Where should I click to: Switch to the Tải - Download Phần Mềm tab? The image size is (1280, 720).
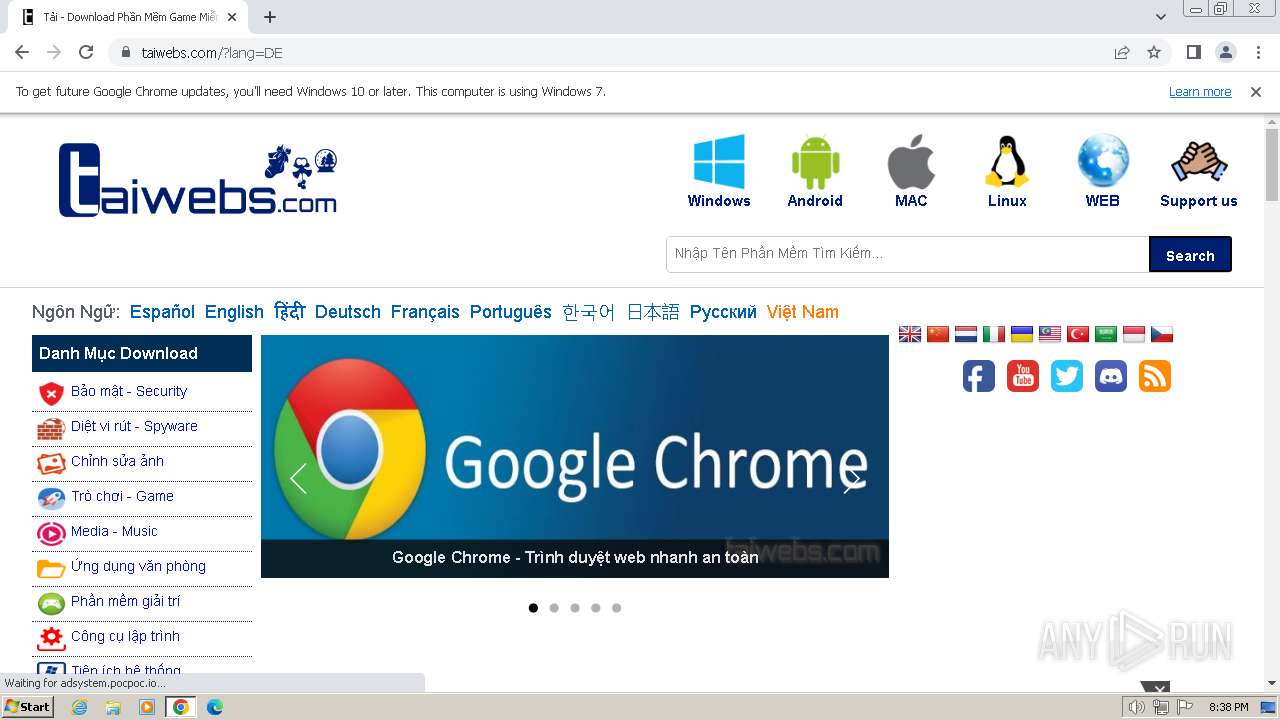[128, 17]
